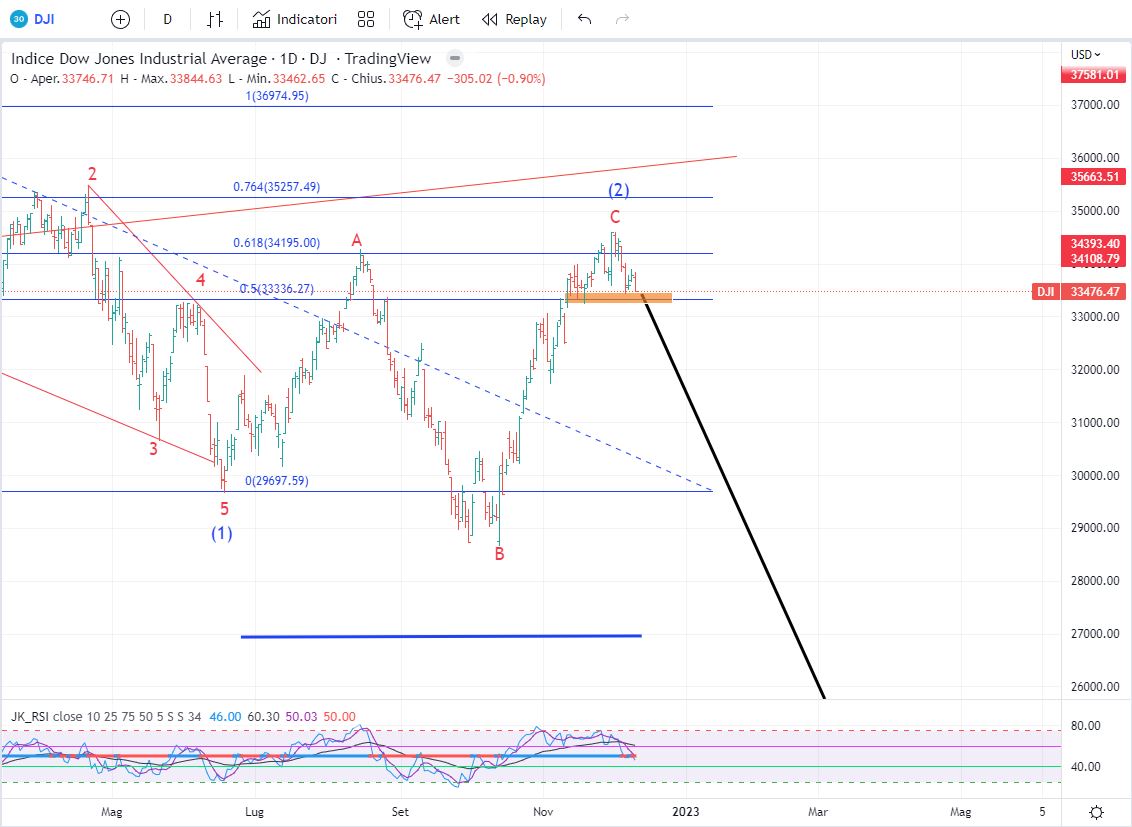Select the red wave label C
The image size is (1132, 827).
point(615,216)
